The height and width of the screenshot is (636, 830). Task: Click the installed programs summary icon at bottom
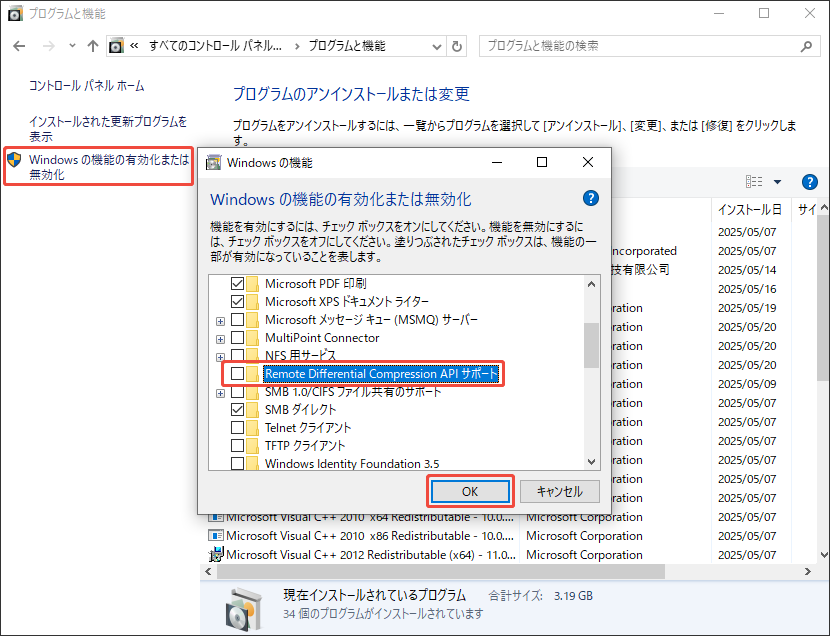point(243,608)
